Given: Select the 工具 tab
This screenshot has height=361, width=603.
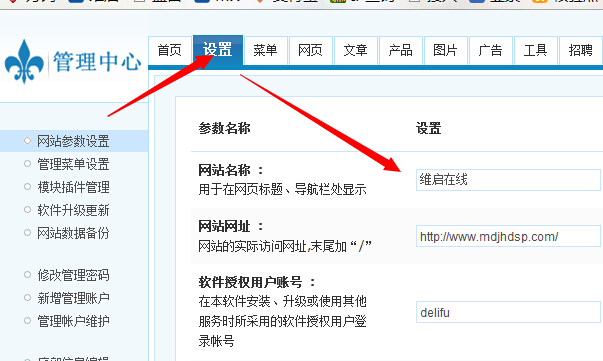Looking at the screenshot, I should click(x=535, y=50).
